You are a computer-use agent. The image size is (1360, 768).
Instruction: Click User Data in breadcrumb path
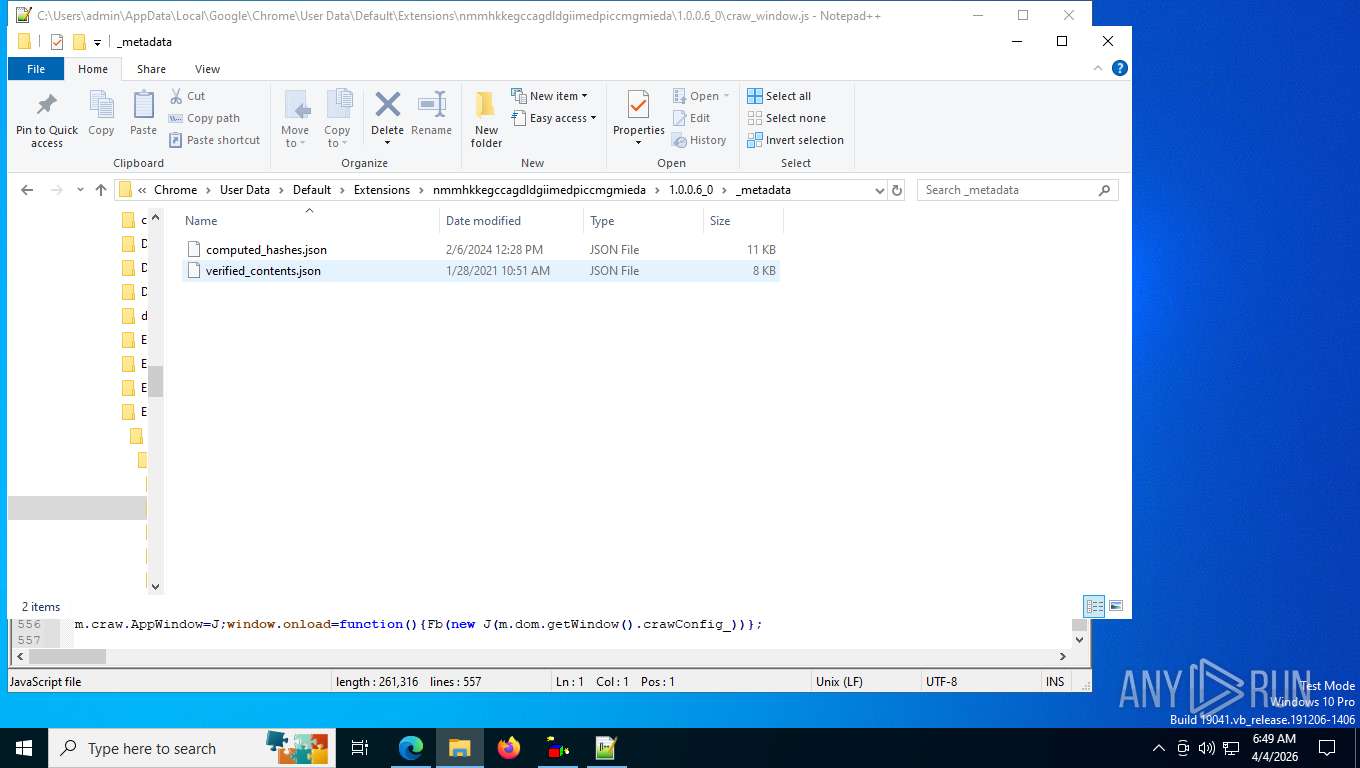point(245,190)
